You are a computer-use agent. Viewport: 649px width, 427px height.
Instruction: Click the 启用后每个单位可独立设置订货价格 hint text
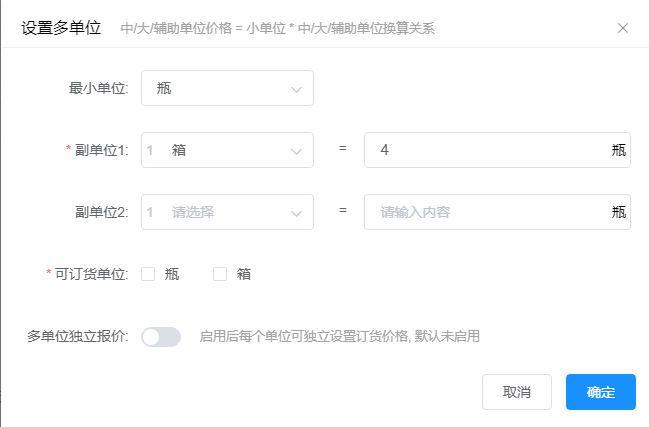340,336
